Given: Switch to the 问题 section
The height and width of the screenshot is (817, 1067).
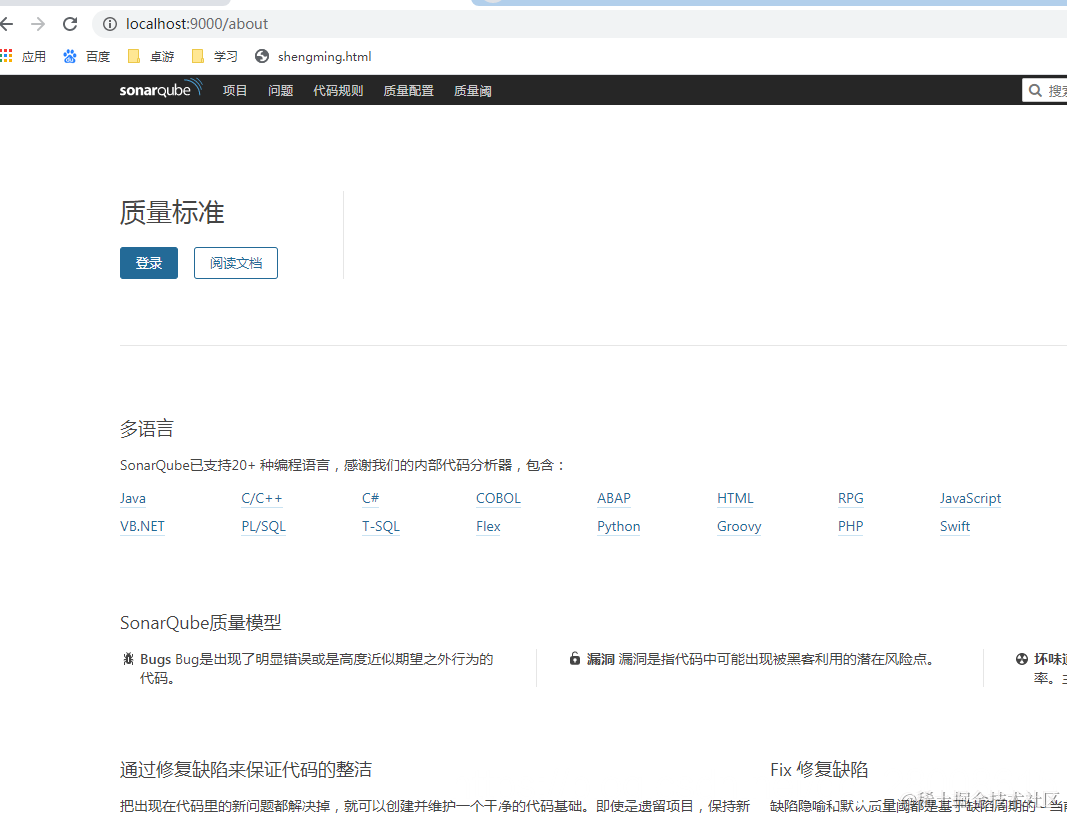Looking at the screenshot, I should [x=280, y=89].
